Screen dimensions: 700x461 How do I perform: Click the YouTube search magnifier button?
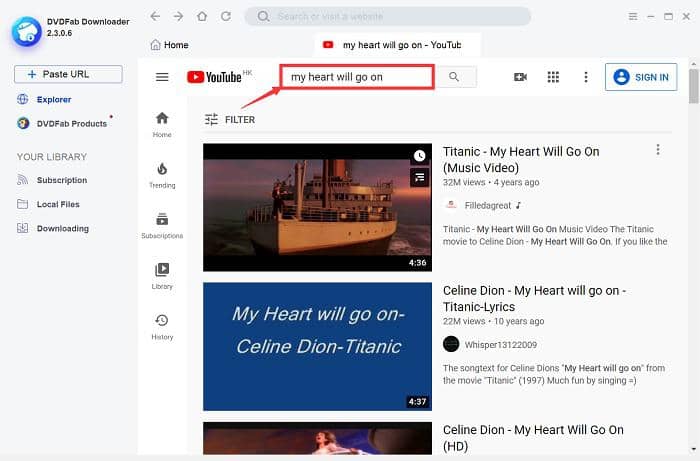(x=454, y=77)
